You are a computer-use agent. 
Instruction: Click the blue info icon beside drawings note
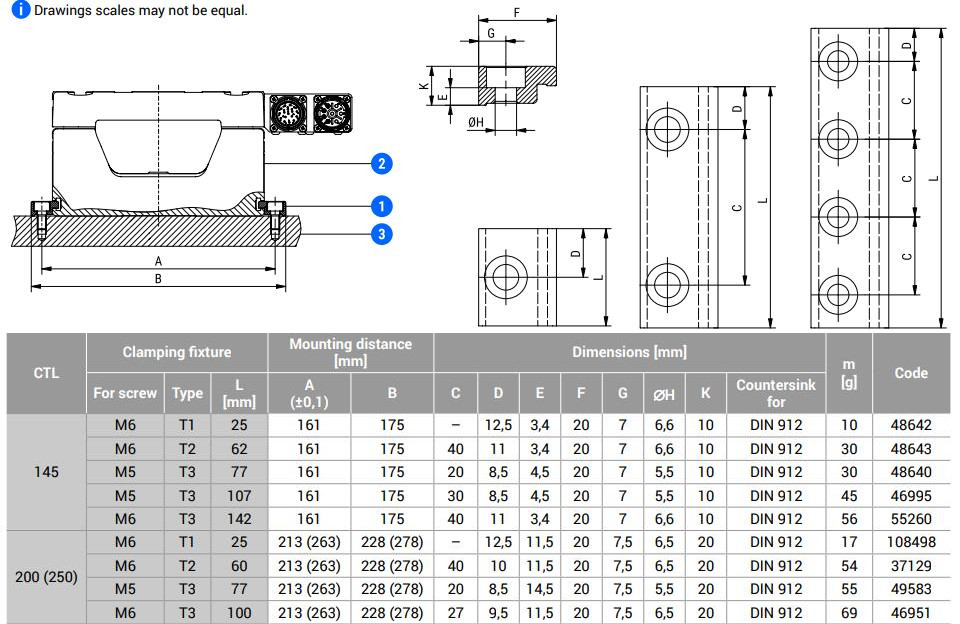(x=20, y=10)
